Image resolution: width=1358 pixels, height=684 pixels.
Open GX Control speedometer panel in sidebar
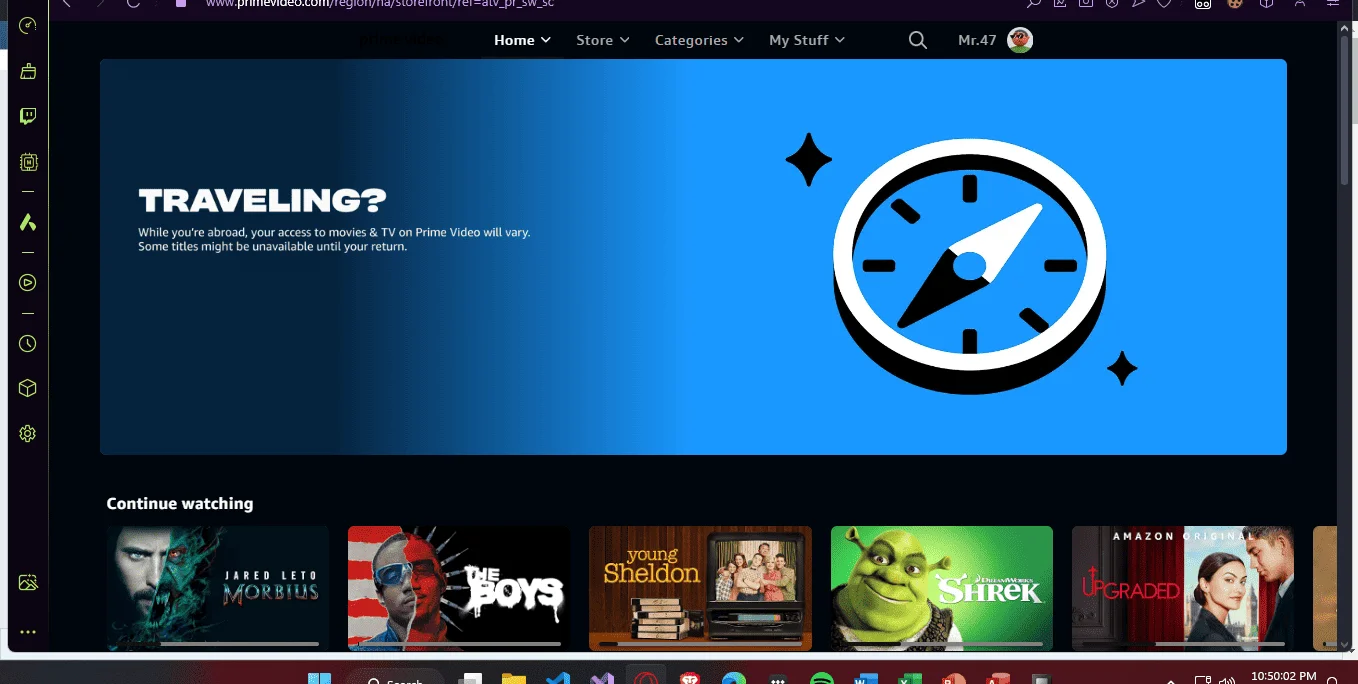point(28,25)
